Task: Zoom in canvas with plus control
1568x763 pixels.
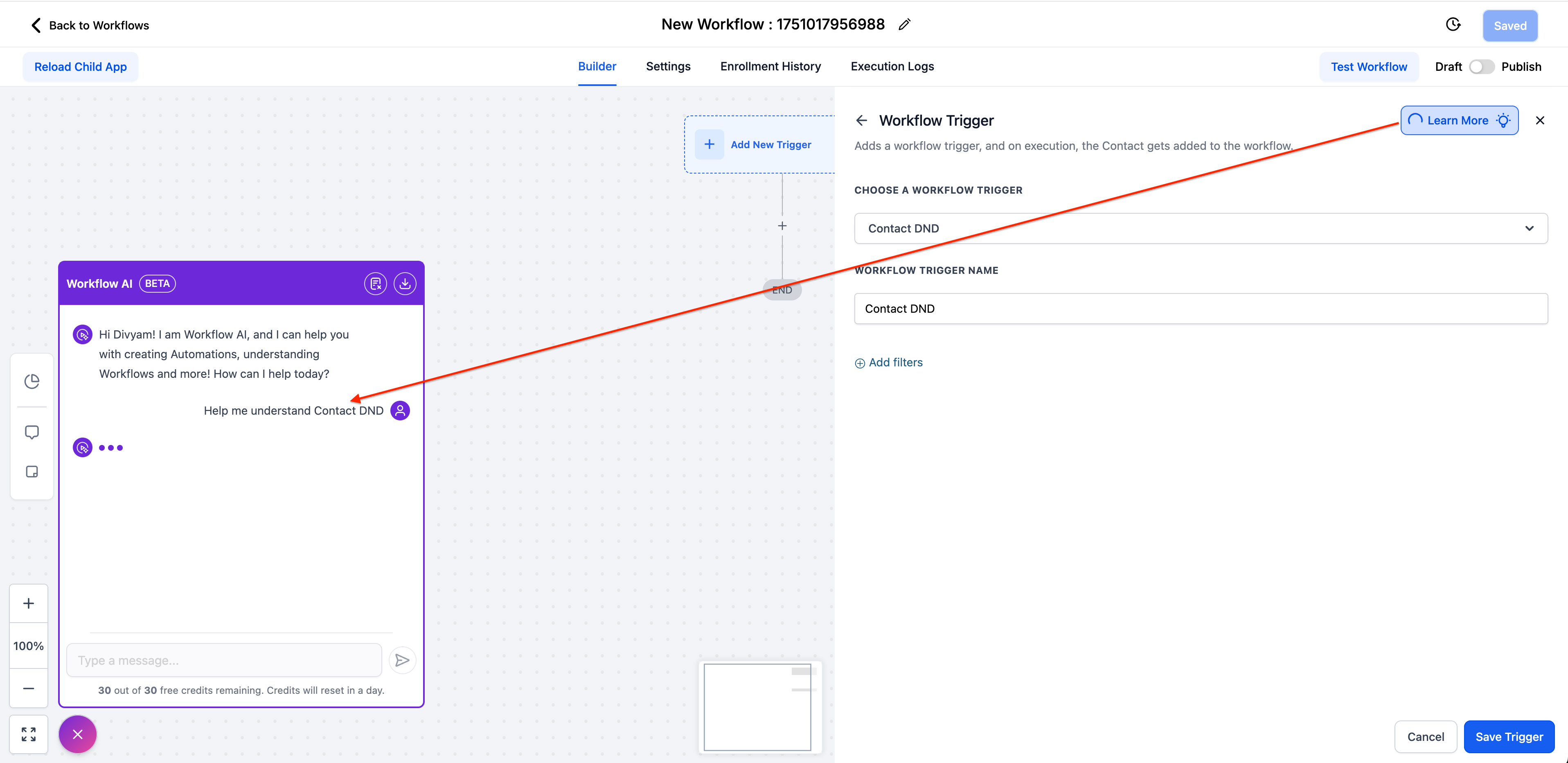Action: point(29,603)
